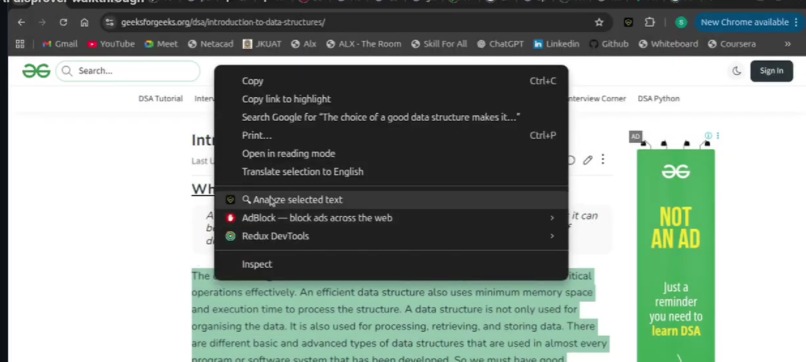Go back using the browser back arrow

point(21,23)
